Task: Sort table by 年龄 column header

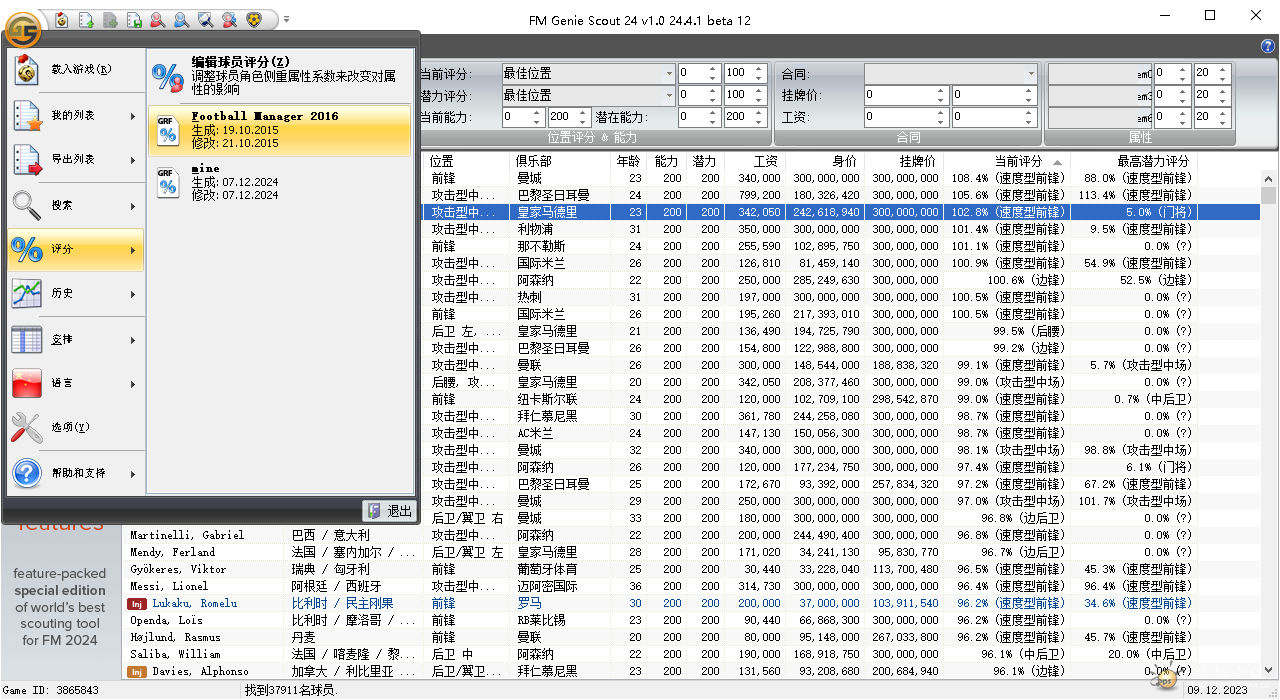Action: pos(628,161)
